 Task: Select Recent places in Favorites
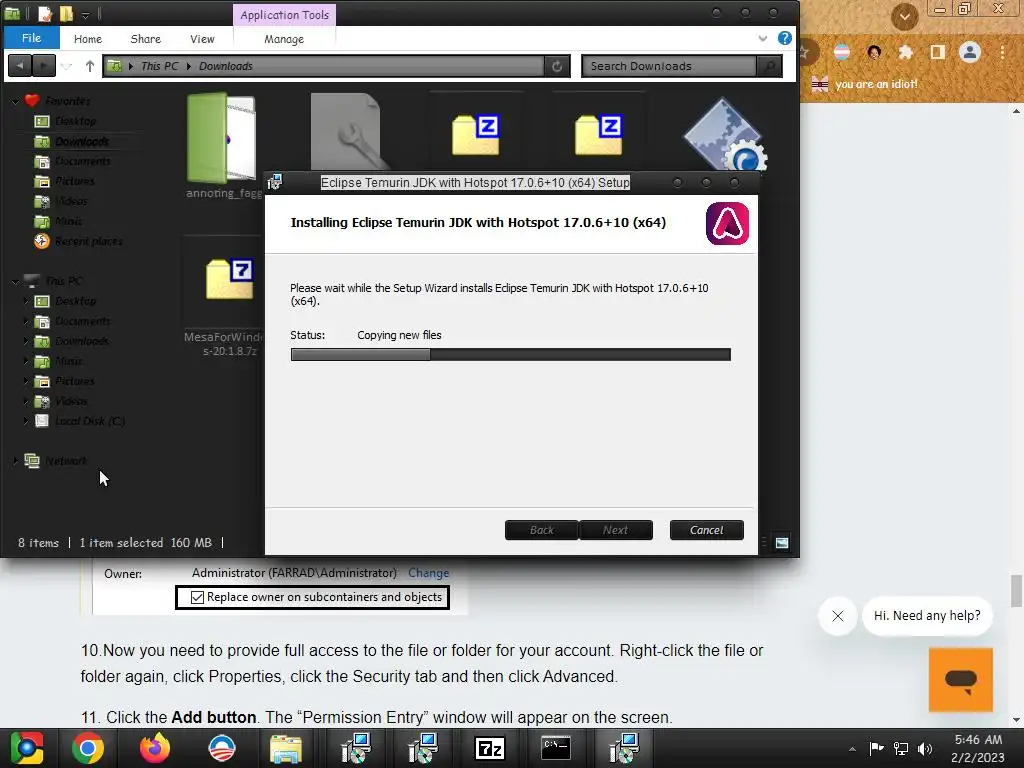point(89,242)
